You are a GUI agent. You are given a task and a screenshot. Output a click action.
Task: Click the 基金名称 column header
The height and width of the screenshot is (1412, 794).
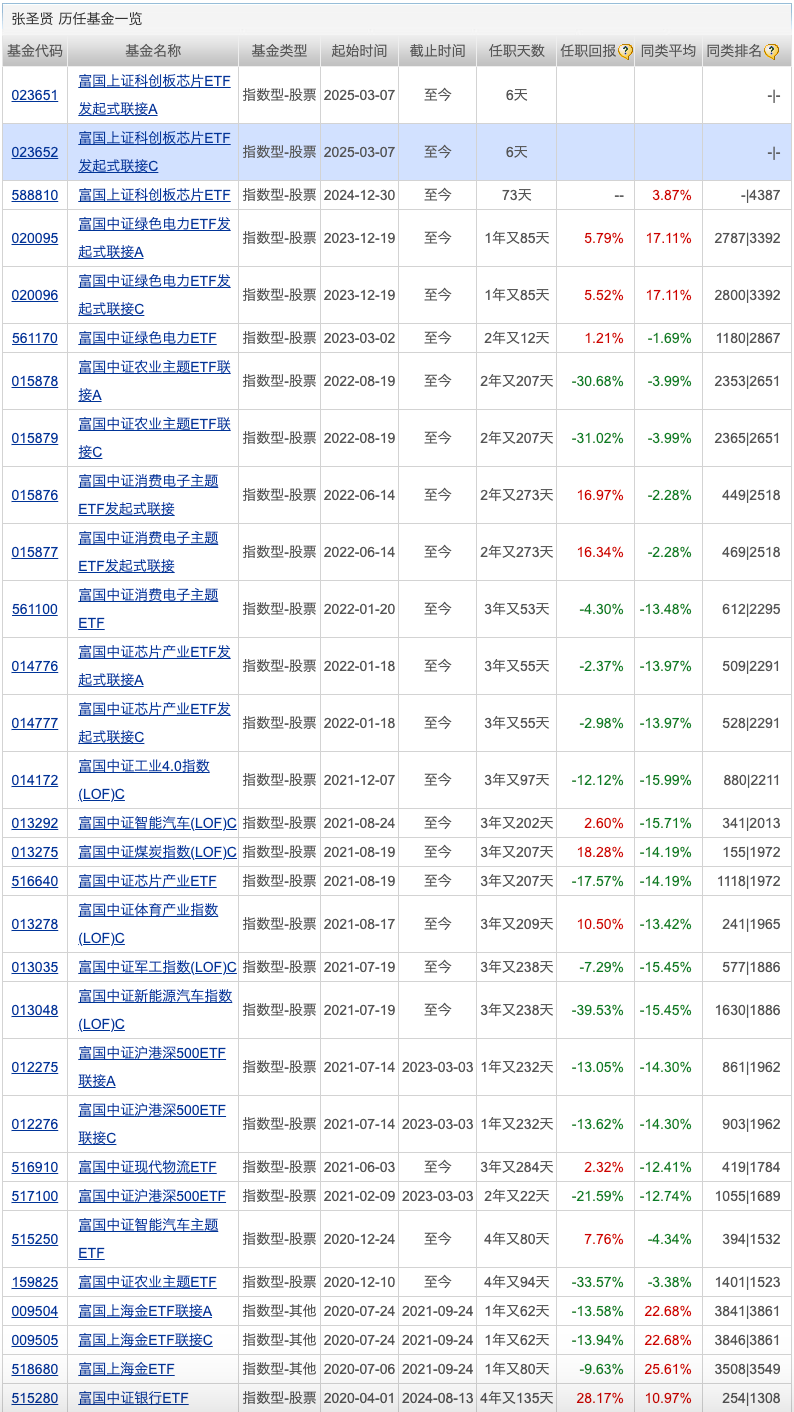tap(153, 51)
